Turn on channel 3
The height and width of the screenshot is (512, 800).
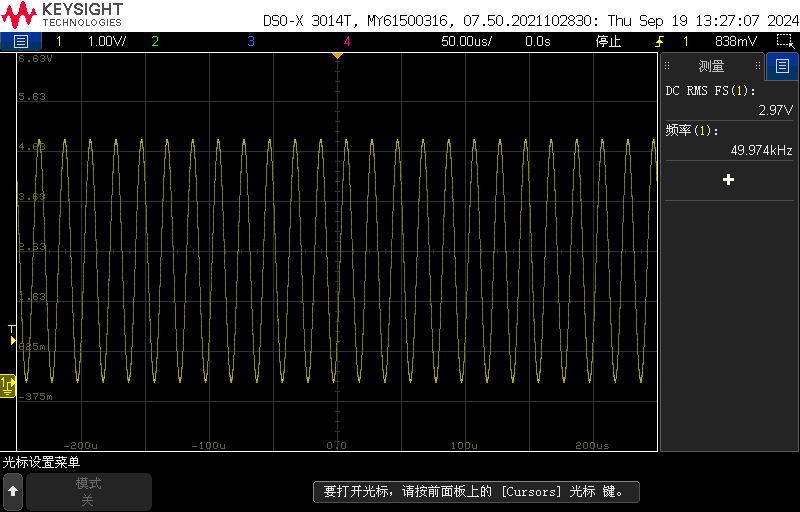pos(251,41)
